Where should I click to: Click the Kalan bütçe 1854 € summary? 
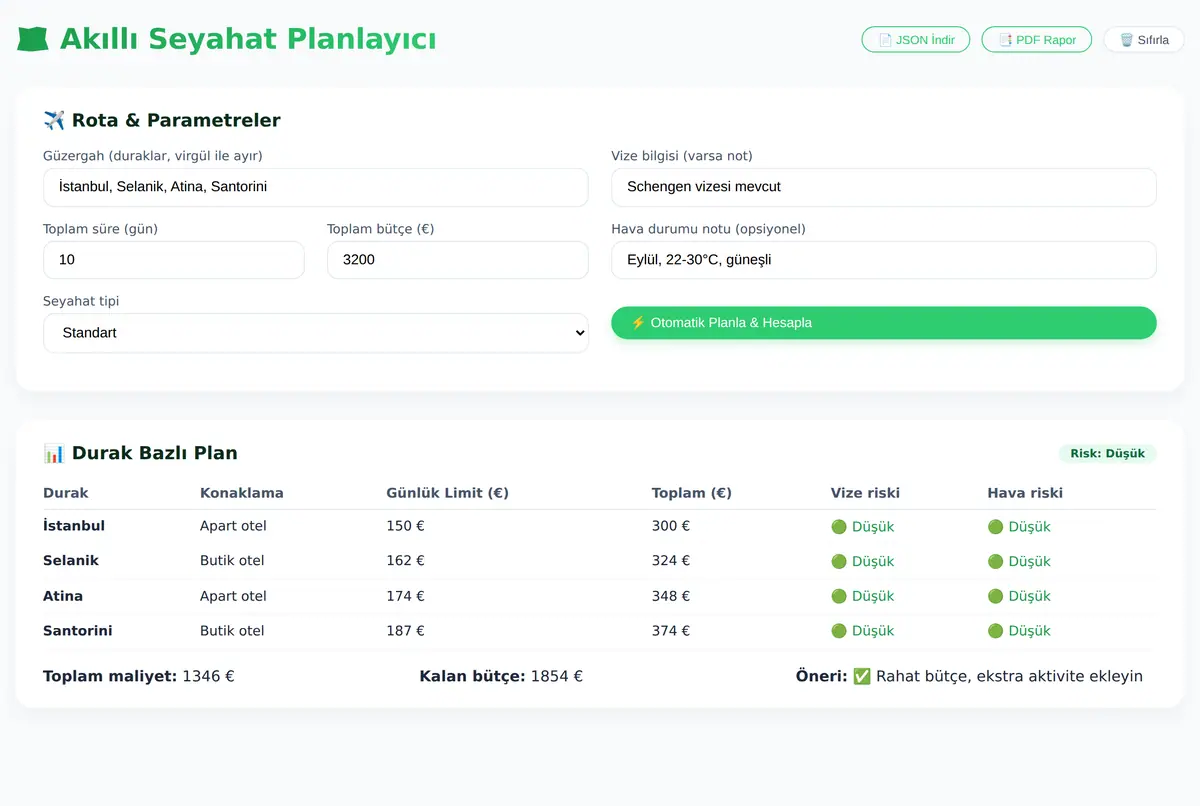click(501, 676)
